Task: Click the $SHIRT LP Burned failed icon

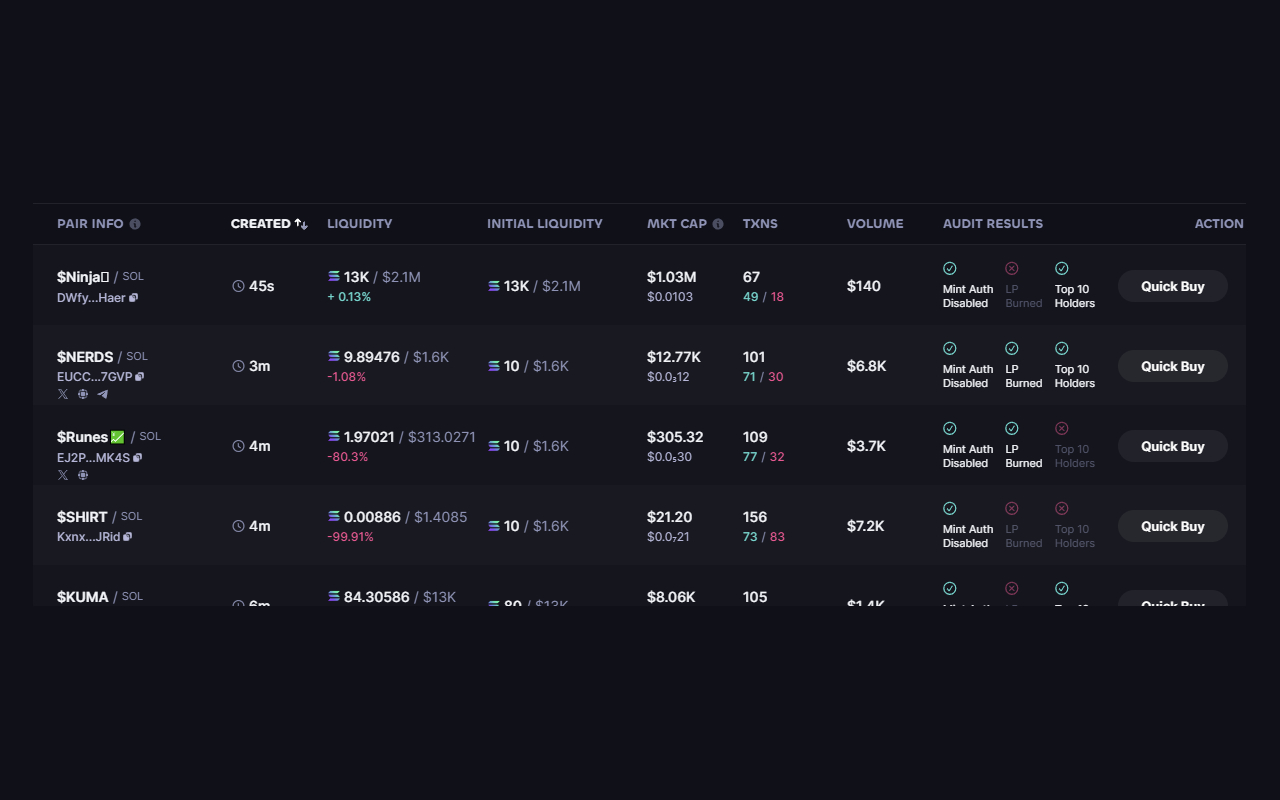Action: pos(1011,508)
